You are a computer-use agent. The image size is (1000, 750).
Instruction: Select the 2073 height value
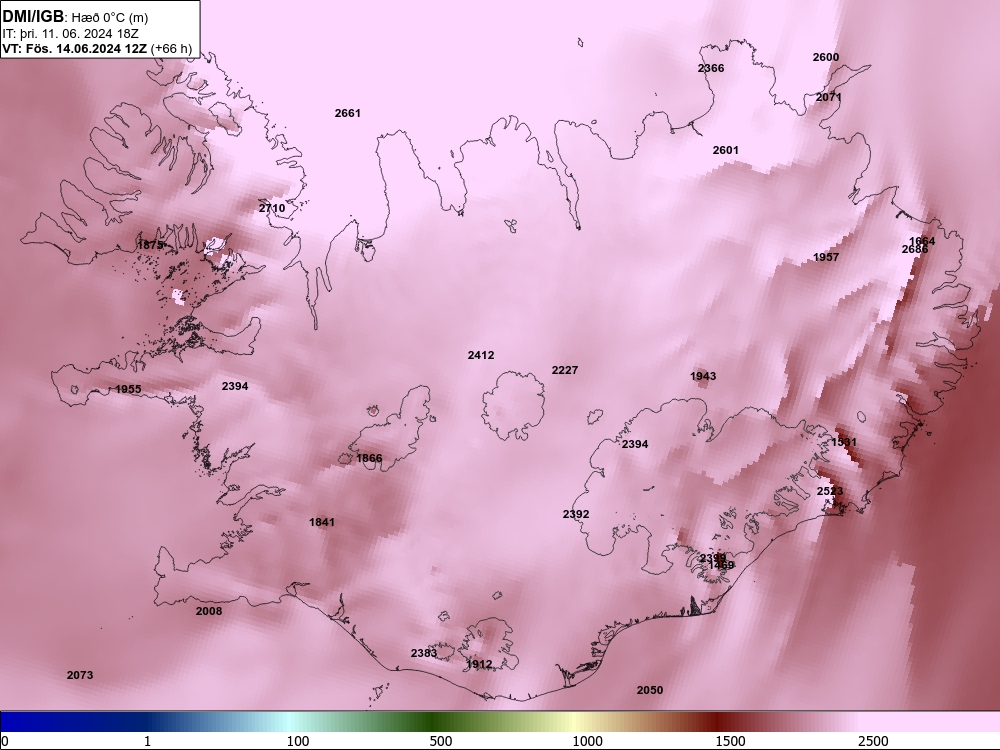click(x=80, y=675)
